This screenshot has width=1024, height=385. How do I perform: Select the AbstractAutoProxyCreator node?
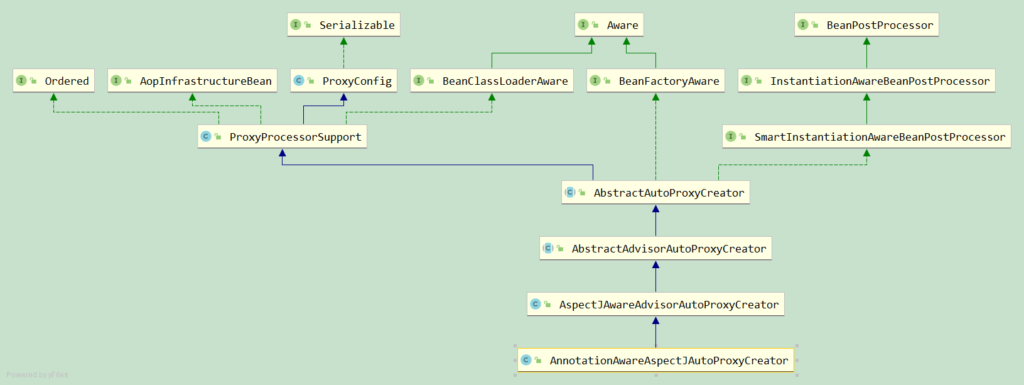pos(655,192)
